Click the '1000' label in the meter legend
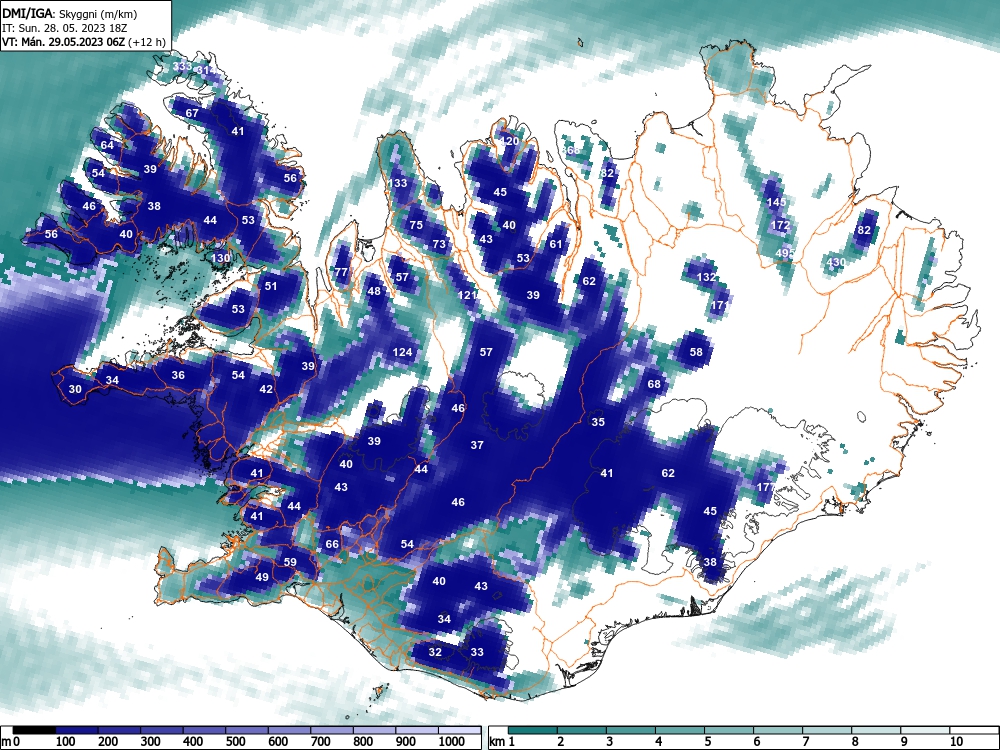The image size is (1000, 750). 452,741
